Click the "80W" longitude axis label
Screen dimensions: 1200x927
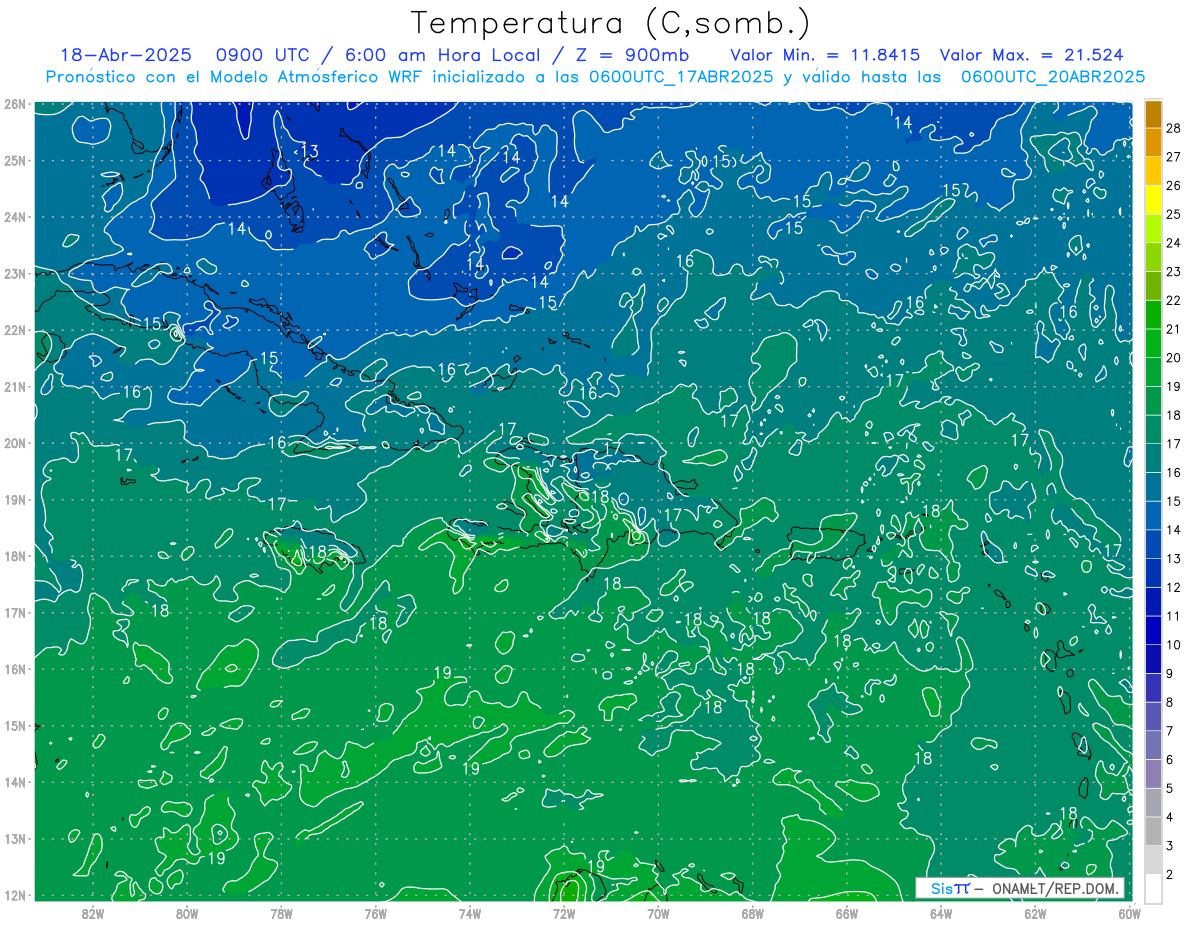coord(187,913)
